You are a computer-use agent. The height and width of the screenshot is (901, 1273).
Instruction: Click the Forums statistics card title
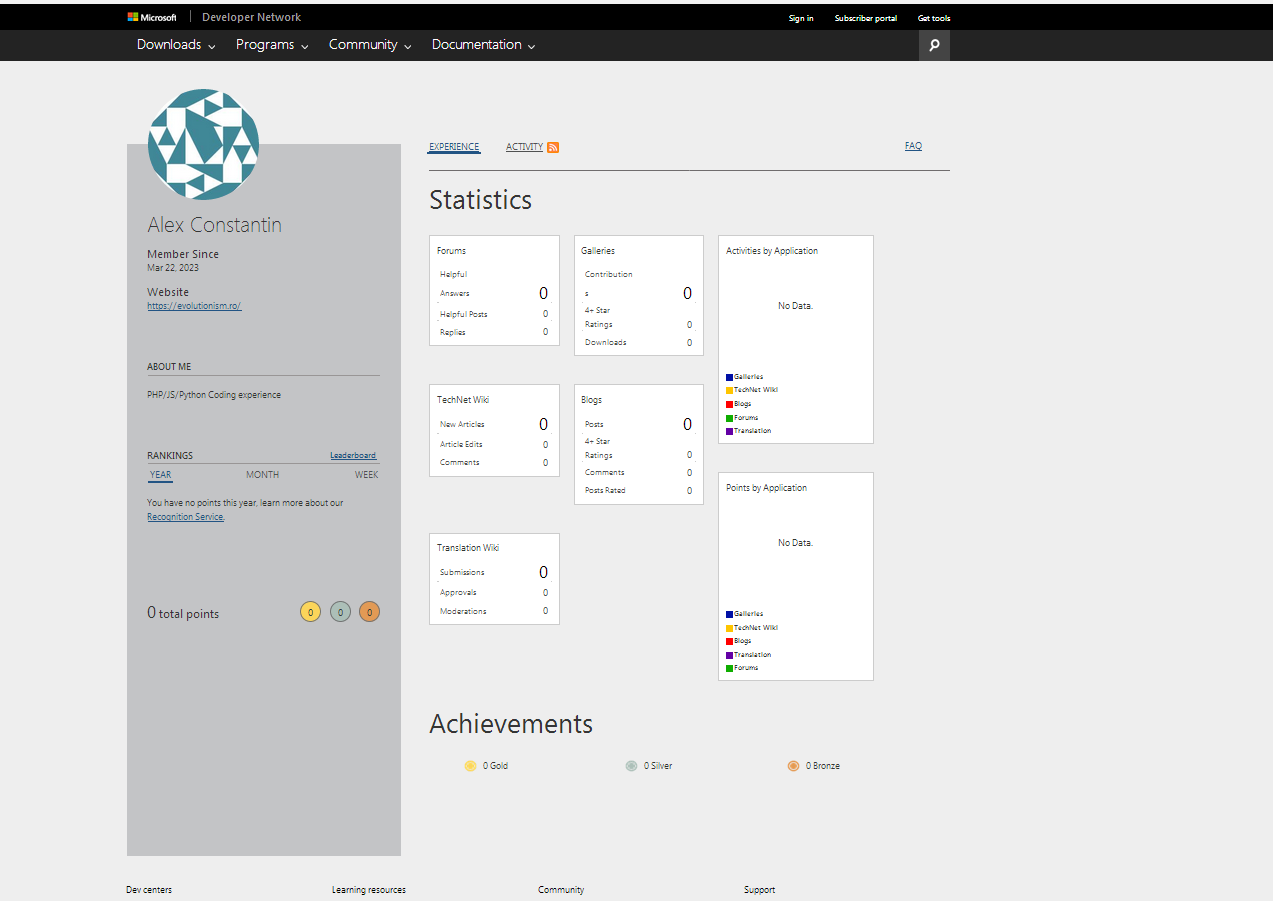click(x=451, y=251)
